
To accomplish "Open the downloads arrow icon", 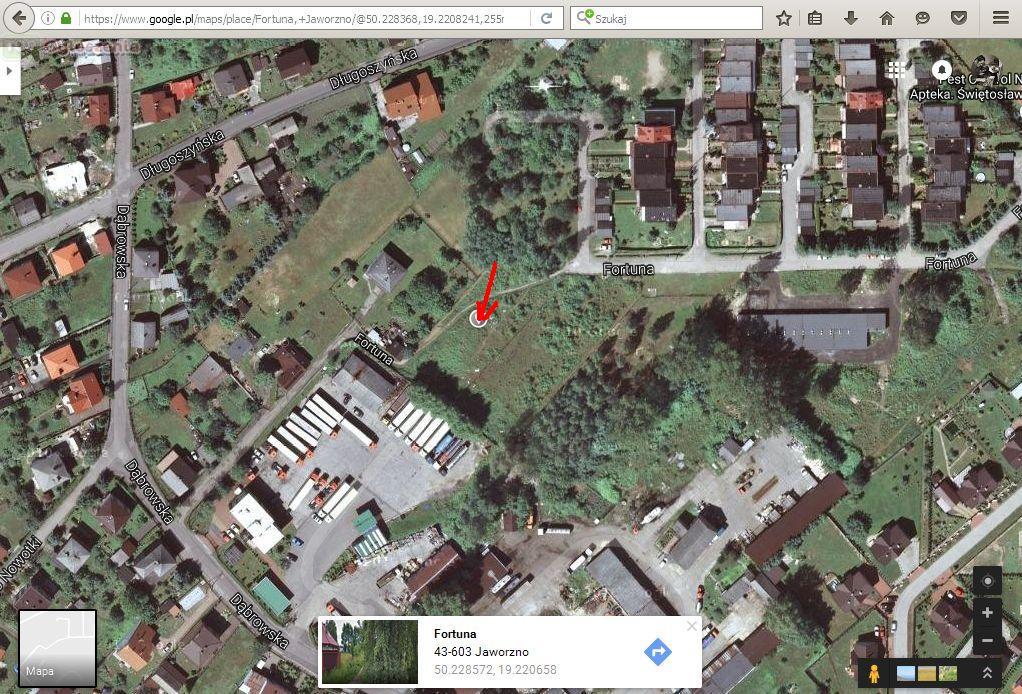I will tap(851, 18).
